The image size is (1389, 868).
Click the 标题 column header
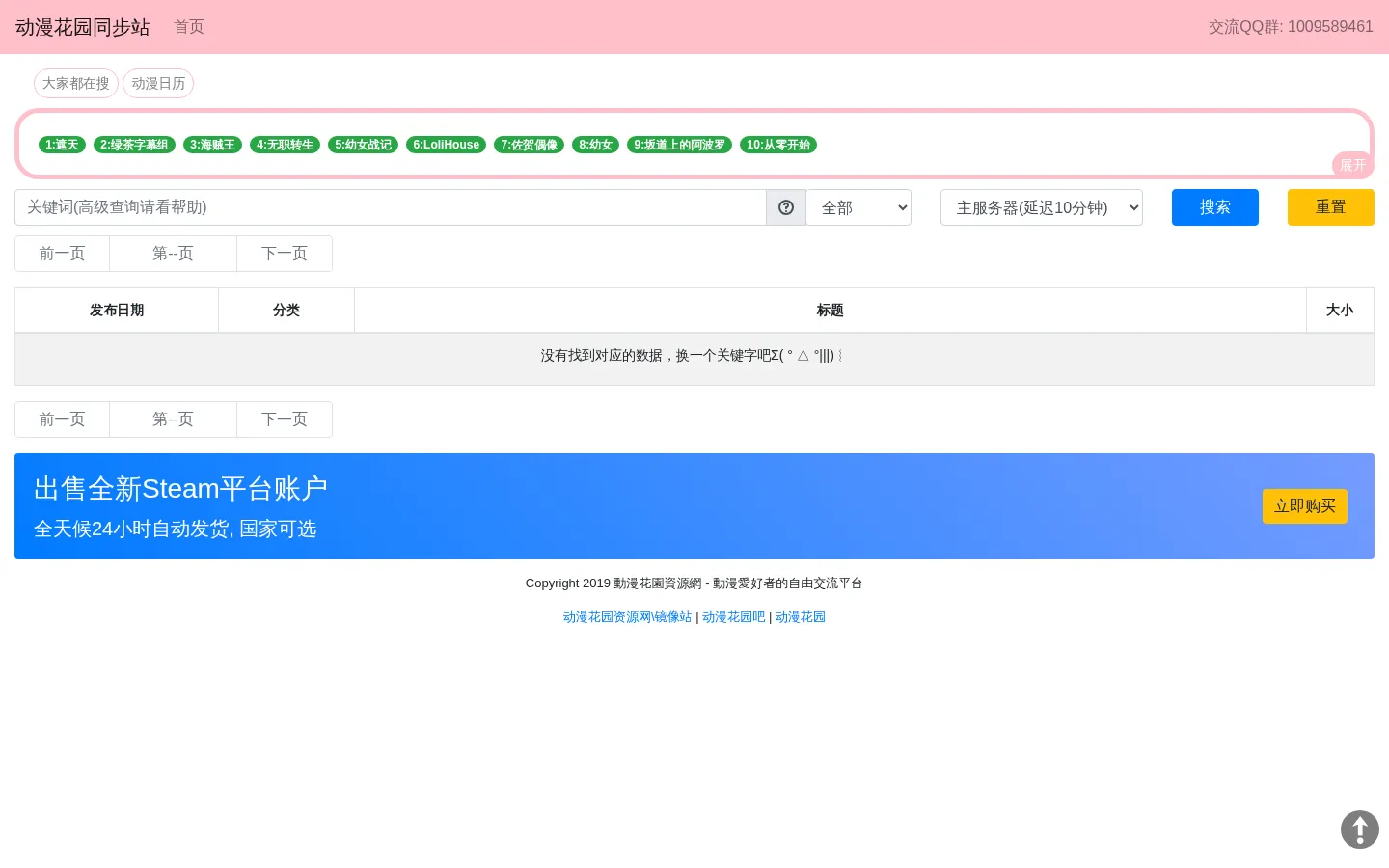click(x=831, y=311)
